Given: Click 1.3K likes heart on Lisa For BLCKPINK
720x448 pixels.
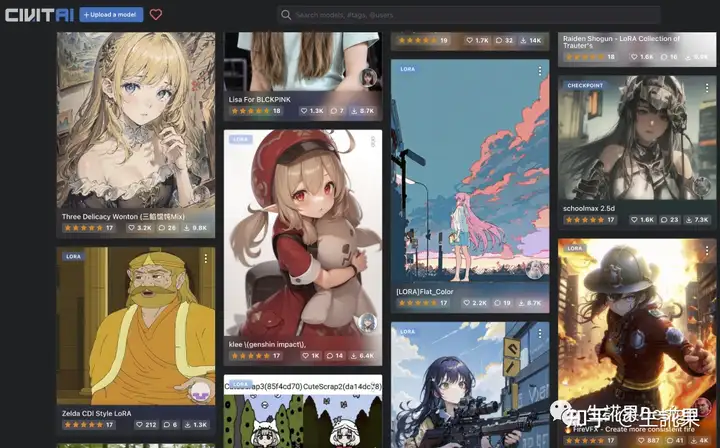Looking at the screenshot, I should pos(312,111).
